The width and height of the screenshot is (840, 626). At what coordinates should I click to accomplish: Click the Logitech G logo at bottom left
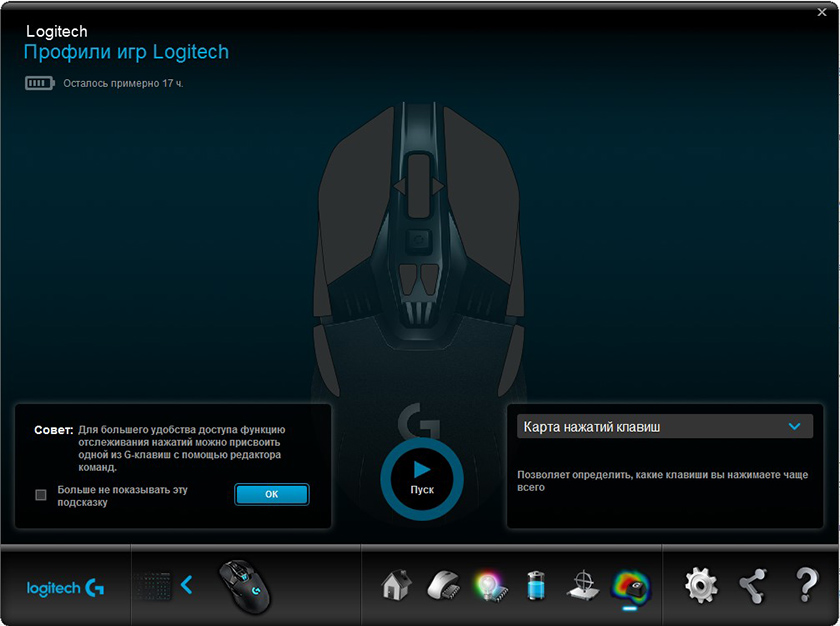pos(65,588)
